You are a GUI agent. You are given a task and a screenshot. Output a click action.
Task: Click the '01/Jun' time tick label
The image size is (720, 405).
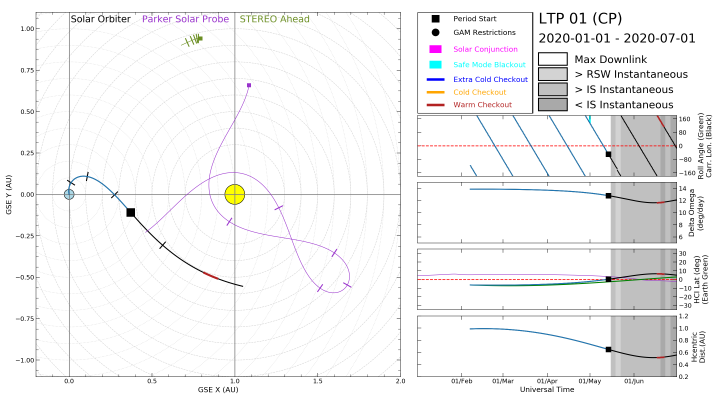634,381
